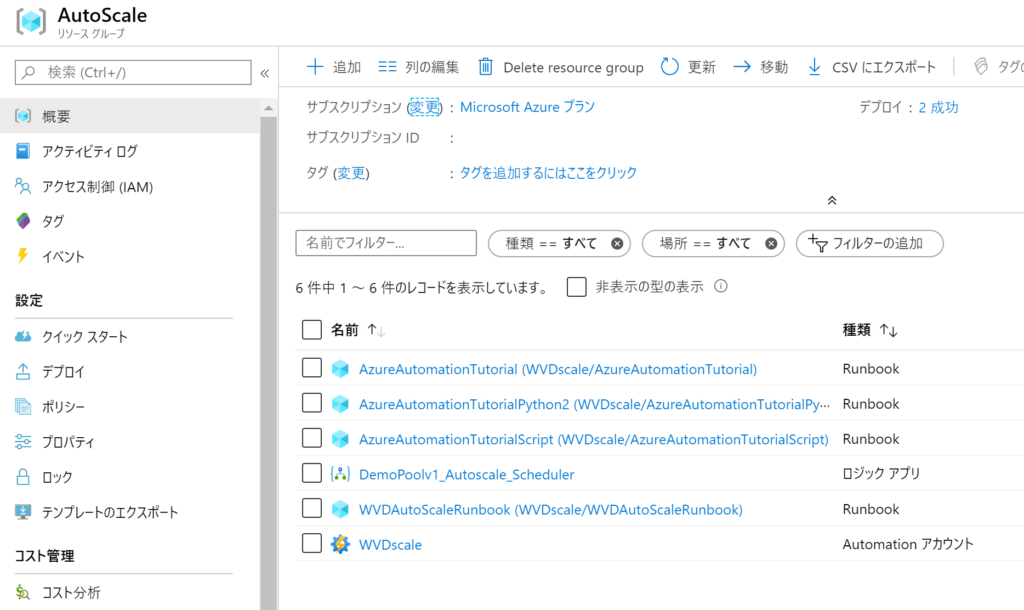Click the ポリシー document icon

coord(23,407)
